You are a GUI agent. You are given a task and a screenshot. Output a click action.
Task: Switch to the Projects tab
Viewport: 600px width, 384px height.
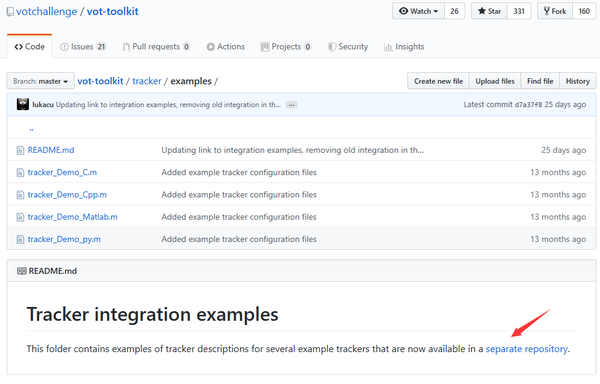tap(286, 47)
